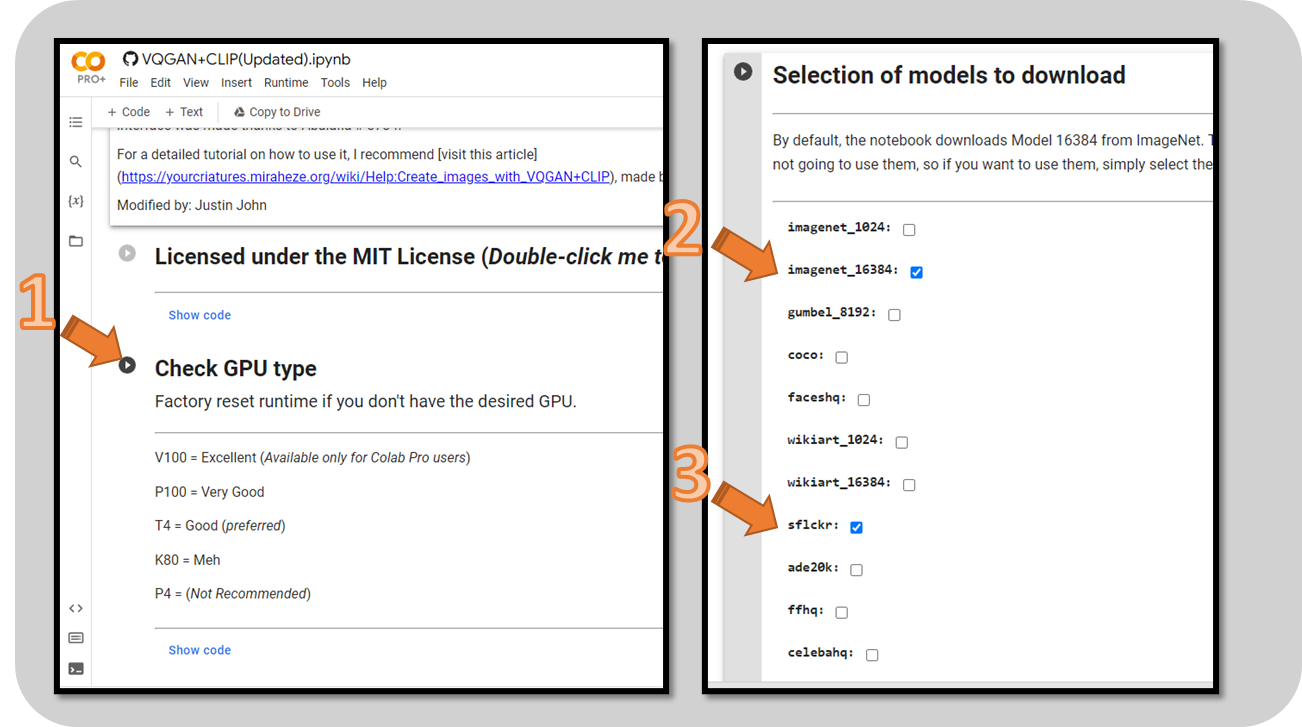Click the GitHub icon beside notebook title
The width and height of the screenshot is (1302, 727).
point(129,59)
